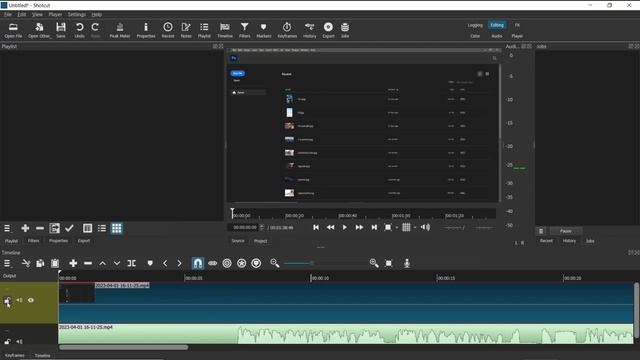Open the Peak Meter panel
The width and height of the screenshot is (640, 360).
pyautogui.click(x=120, y=30)
